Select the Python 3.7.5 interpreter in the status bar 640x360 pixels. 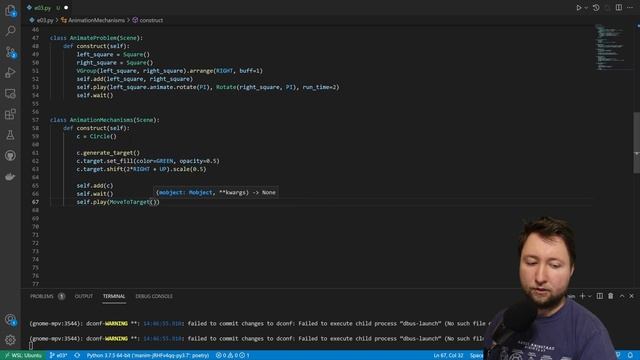pyautogui.click(x=147, y=356)
